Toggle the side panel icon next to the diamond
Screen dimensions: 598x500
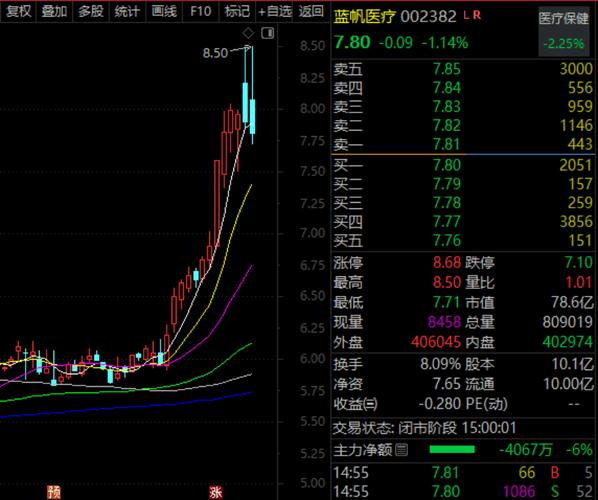[267, 33]
